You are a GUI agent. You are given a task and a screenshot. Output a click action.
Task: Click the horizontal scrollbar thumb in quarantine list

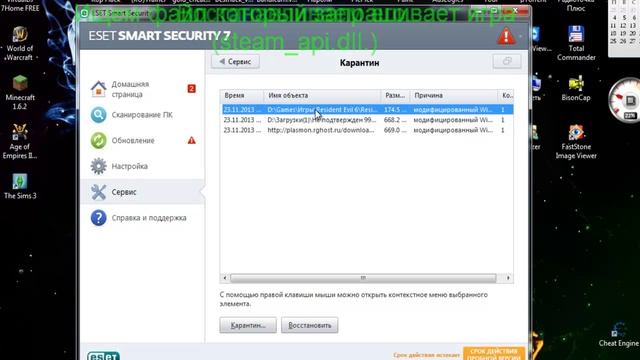(363, 278)
